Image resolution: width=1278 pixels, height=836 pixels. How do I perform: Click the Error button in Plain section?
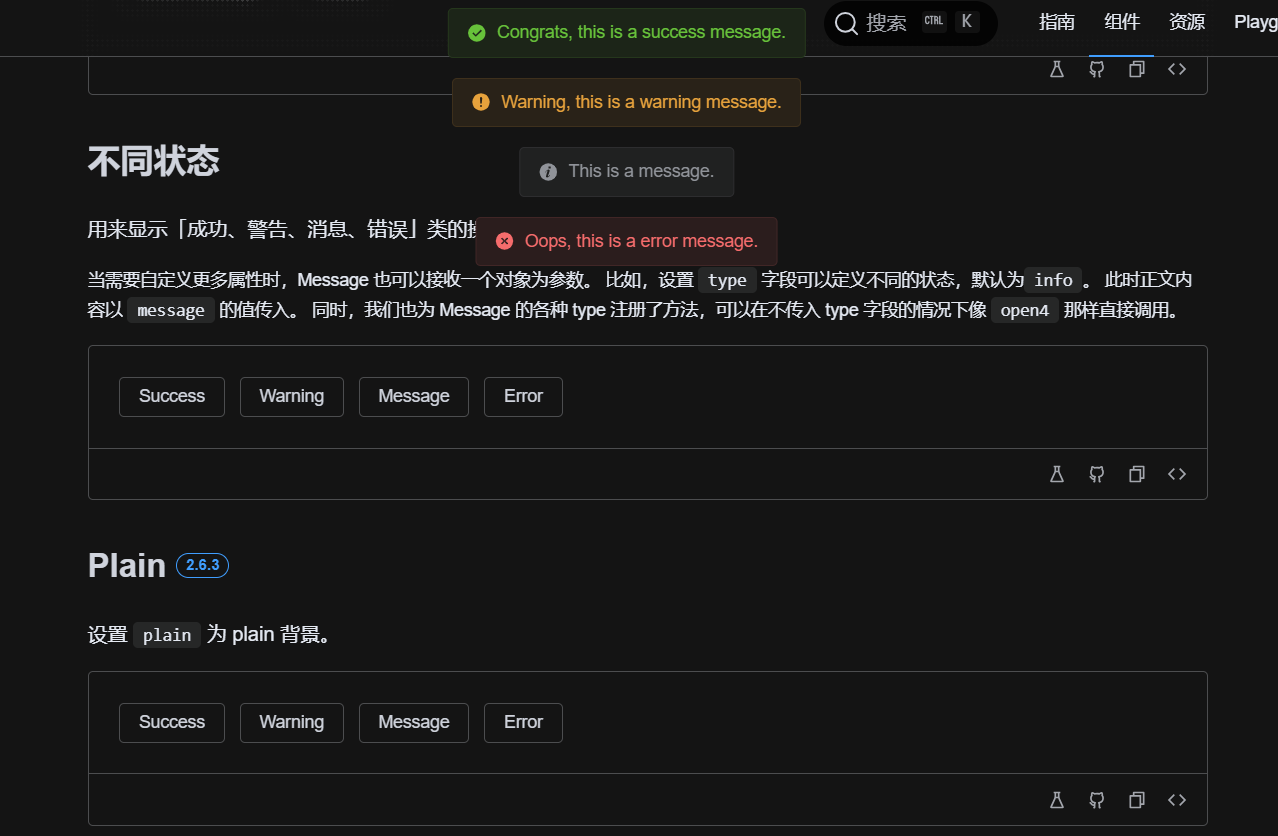click(x=522, y=722)
